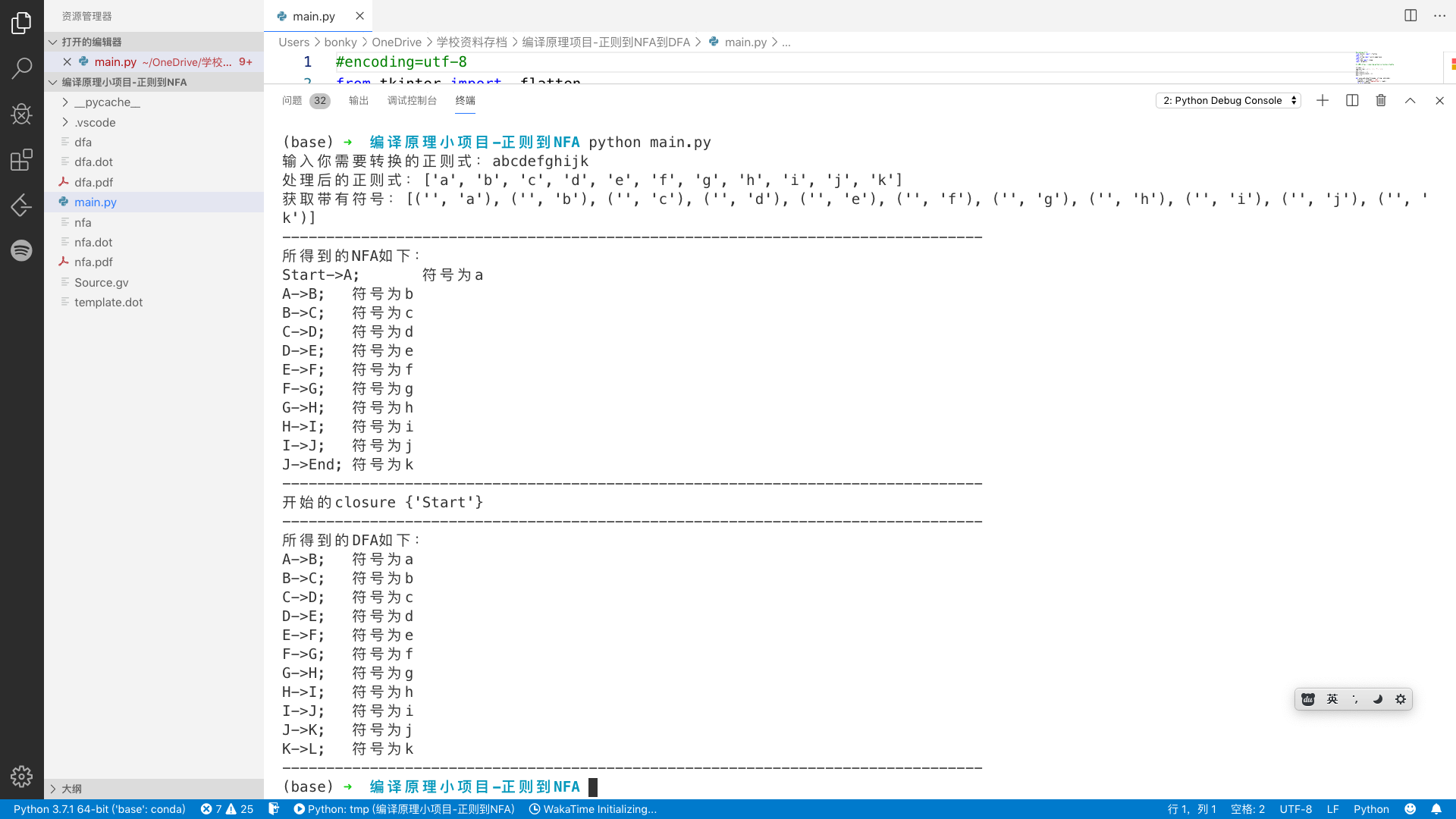Kill the active terminal with the trash icon
1456x819 pixels.
pos(1380,100)
